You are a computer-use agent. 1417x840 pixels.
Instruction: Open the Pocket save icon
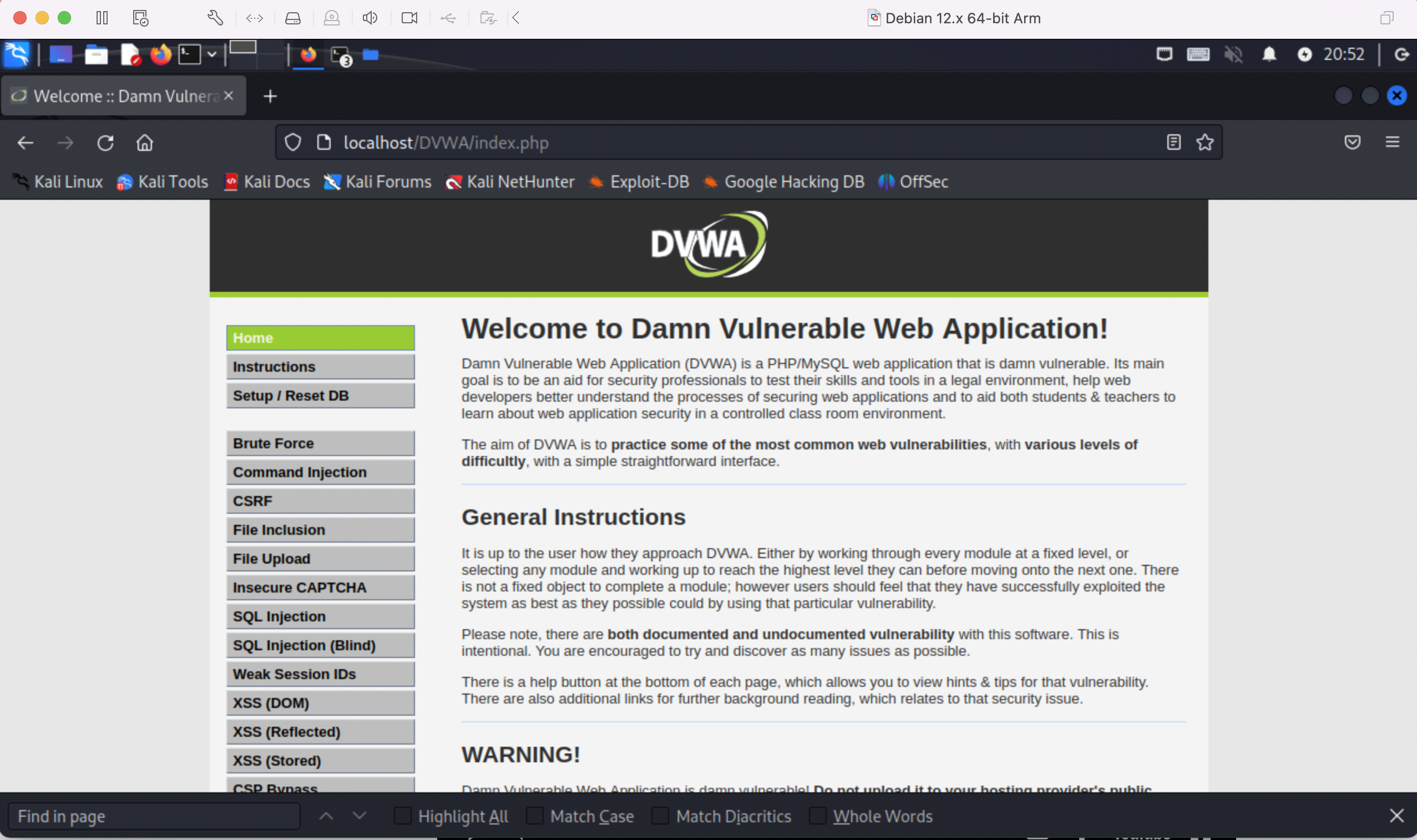[1352, 142]
